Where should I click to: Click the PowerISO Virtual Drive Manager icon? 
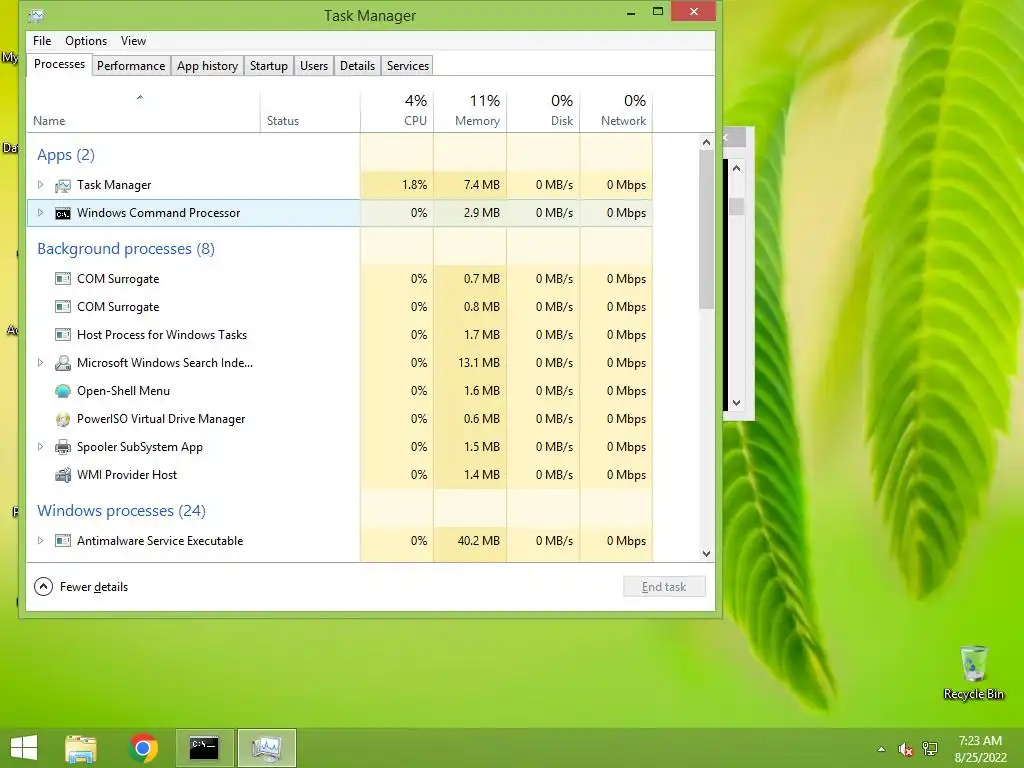click(63, 419)
